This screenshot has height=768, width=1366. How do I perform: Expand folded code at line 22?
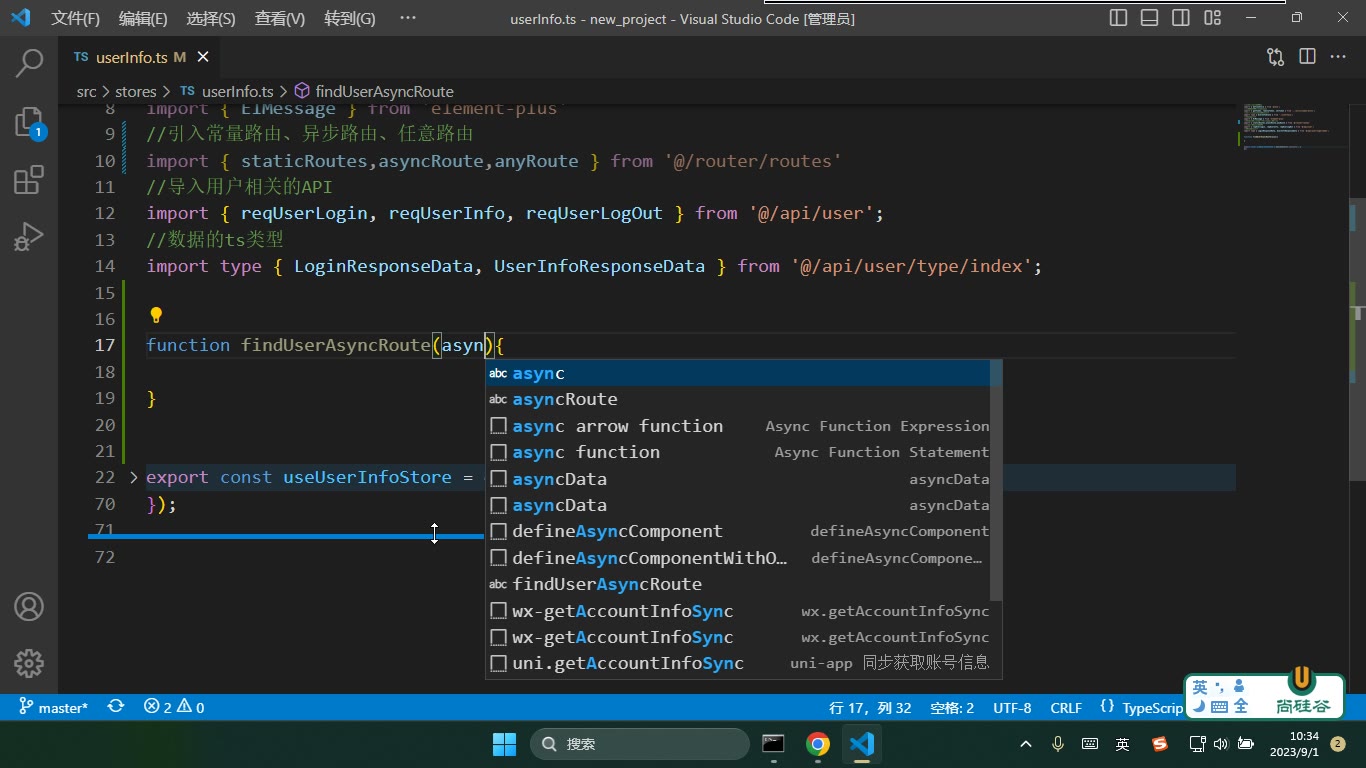coord(134,478)
